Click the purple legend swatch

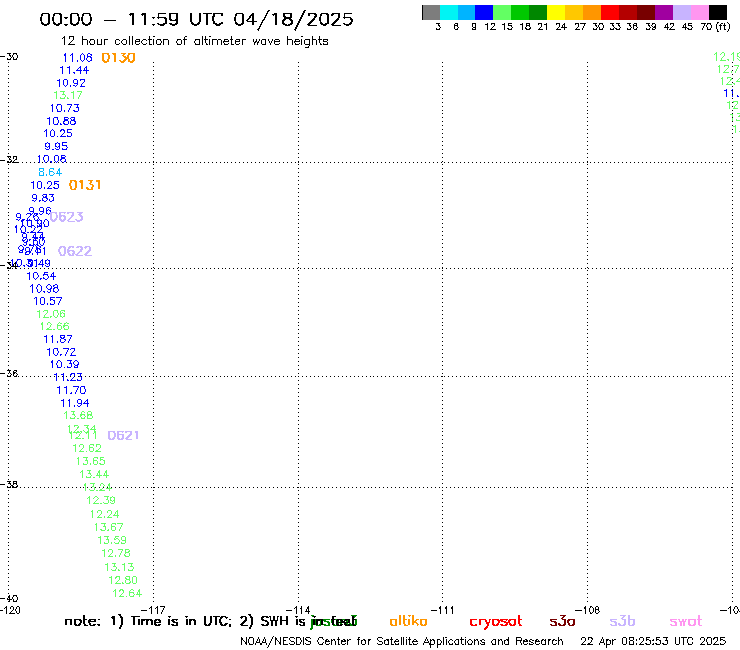coord(664,12)
